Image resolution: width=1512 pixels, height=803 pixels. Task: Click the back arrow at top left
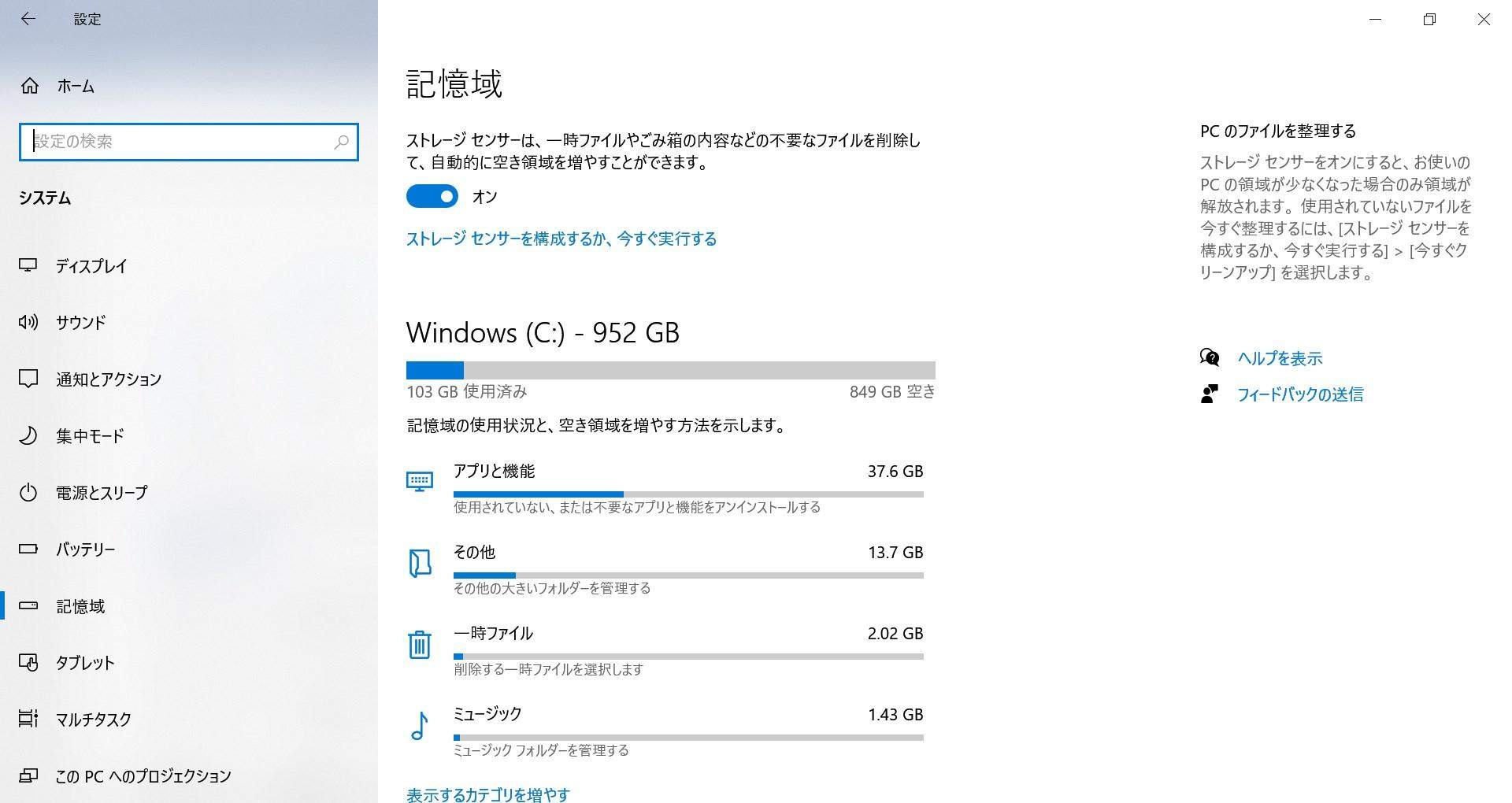pos(28,19)
